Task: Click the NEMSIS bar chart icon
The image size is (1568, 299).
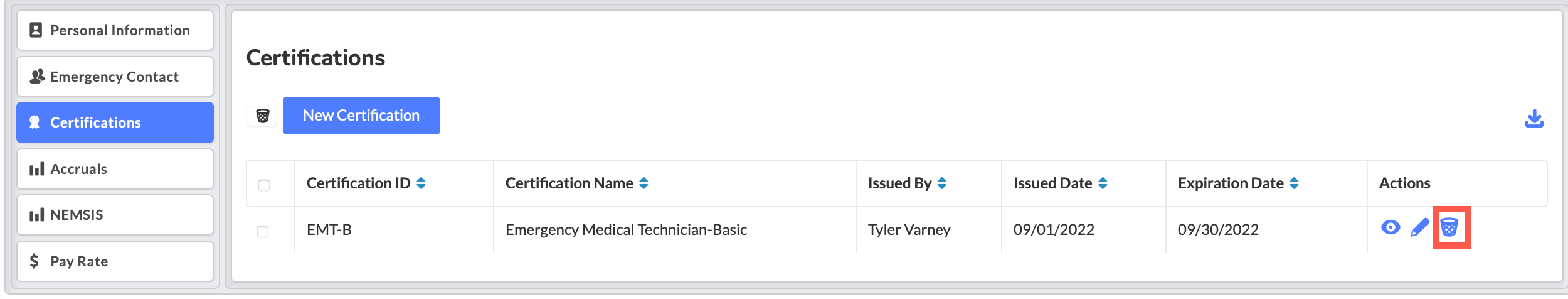Action: coord(36,215)
